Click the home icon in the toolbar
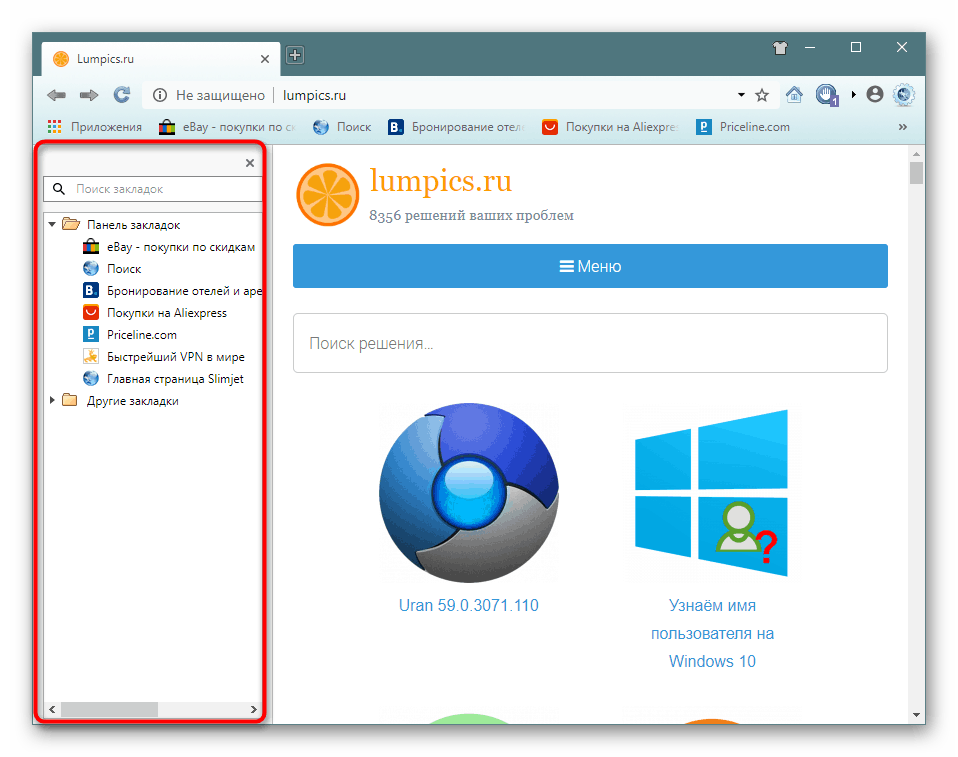The image size is (958, 757). point(794,94)
